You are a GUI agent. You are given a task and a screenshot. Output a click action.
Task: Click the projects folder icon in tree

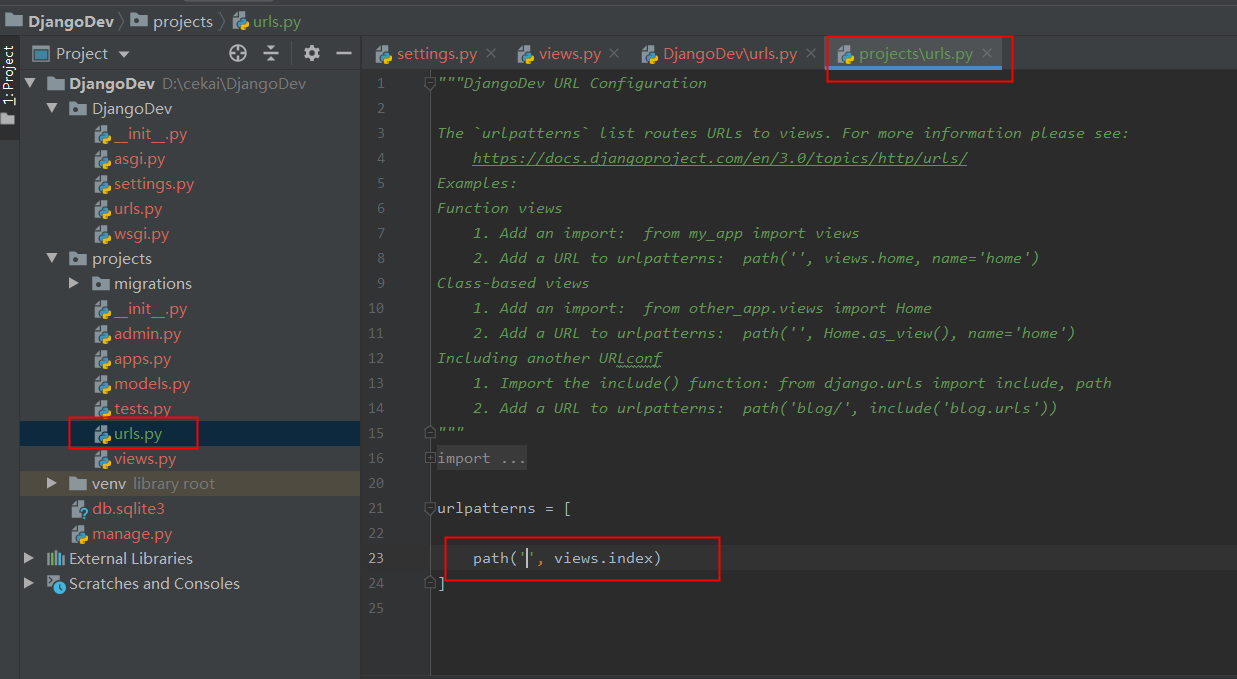tap(78, 259)
